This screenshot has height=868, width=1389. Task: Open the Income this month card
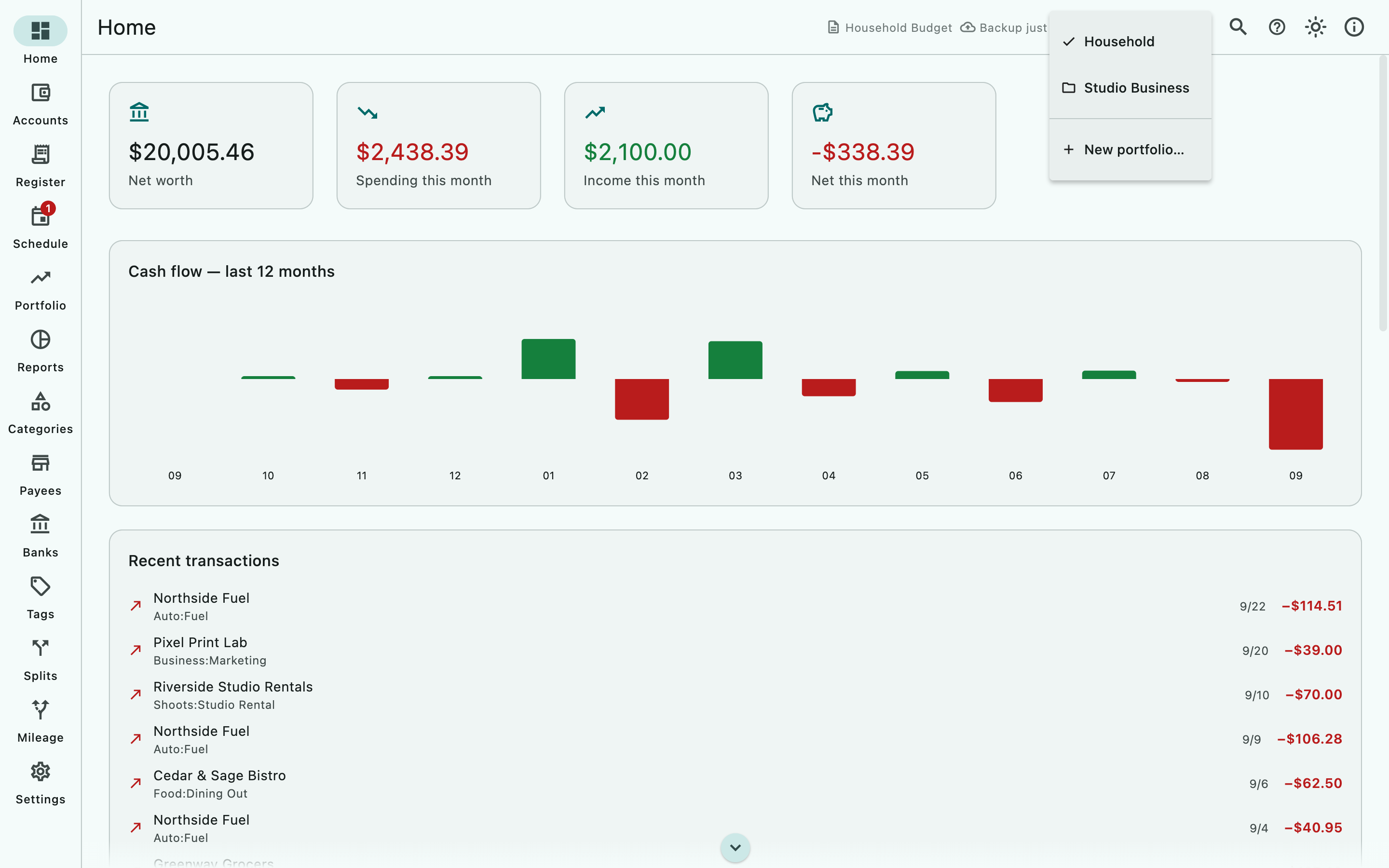(667, 146)
